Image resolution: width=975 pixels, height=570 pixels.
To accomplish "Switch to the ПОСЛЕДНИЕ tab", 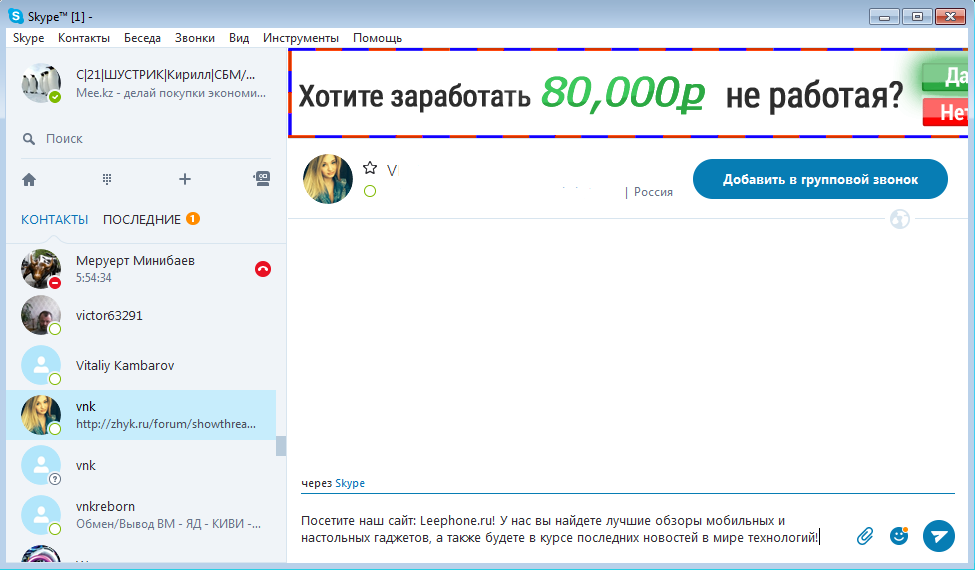I will pyautogui.click(x=142, y=219).
